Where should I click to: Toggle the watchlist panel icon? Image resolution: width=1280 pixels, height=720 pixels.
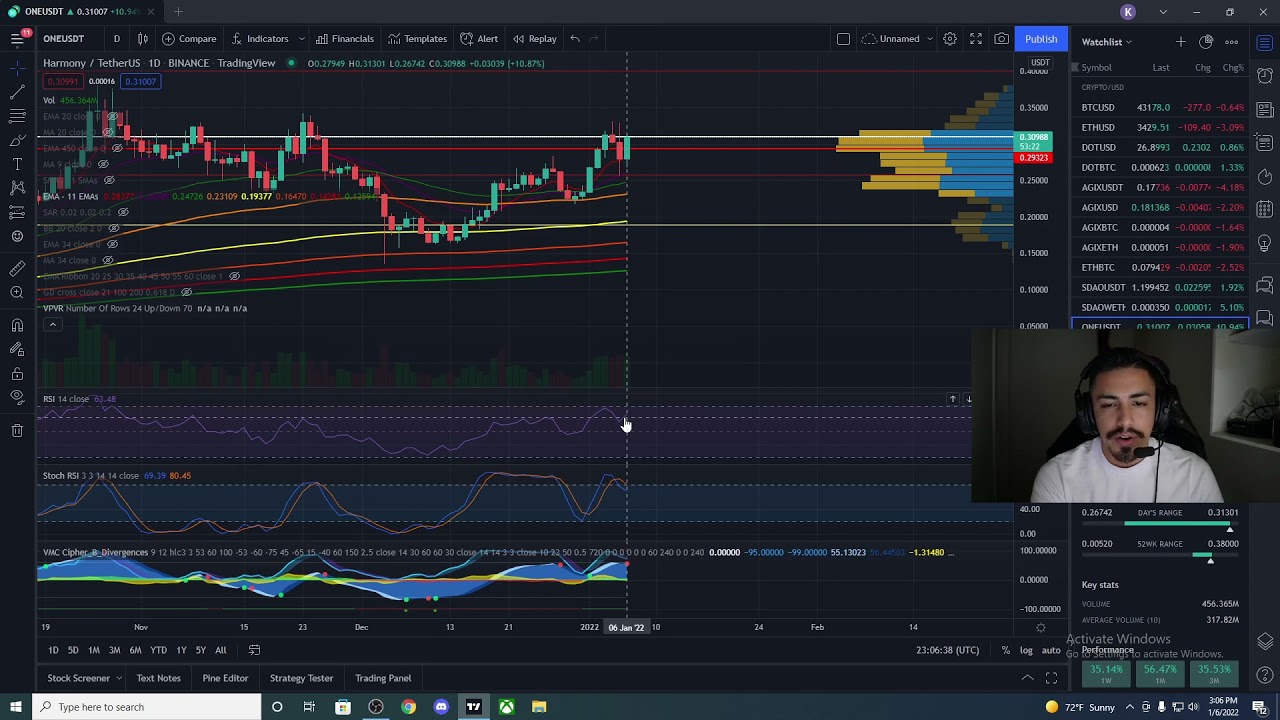pyautogui.click(x=1265, y=42)
